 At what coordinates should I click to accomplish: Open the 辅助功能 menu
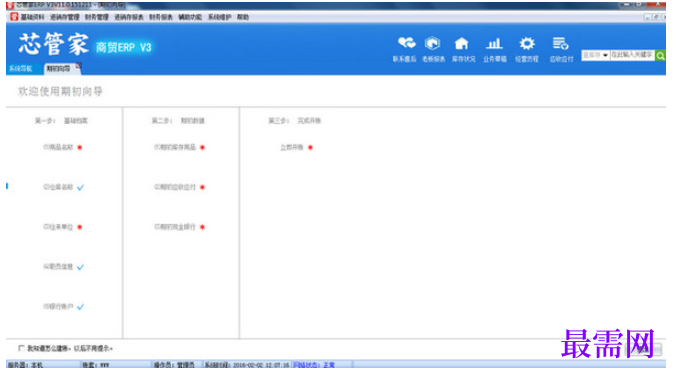(190, 17)
